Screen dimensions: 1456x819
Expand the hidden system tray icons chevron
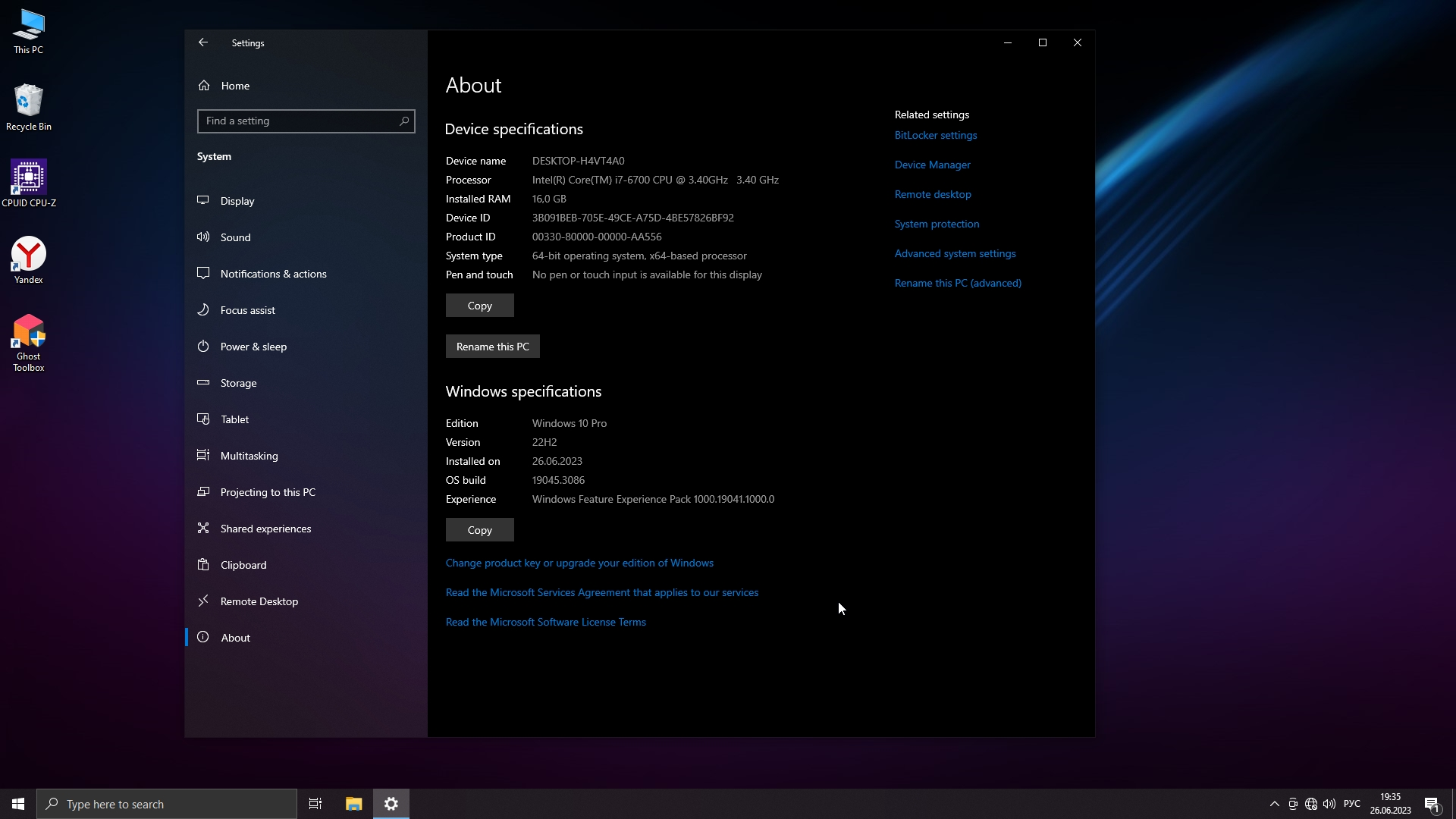1274,804
